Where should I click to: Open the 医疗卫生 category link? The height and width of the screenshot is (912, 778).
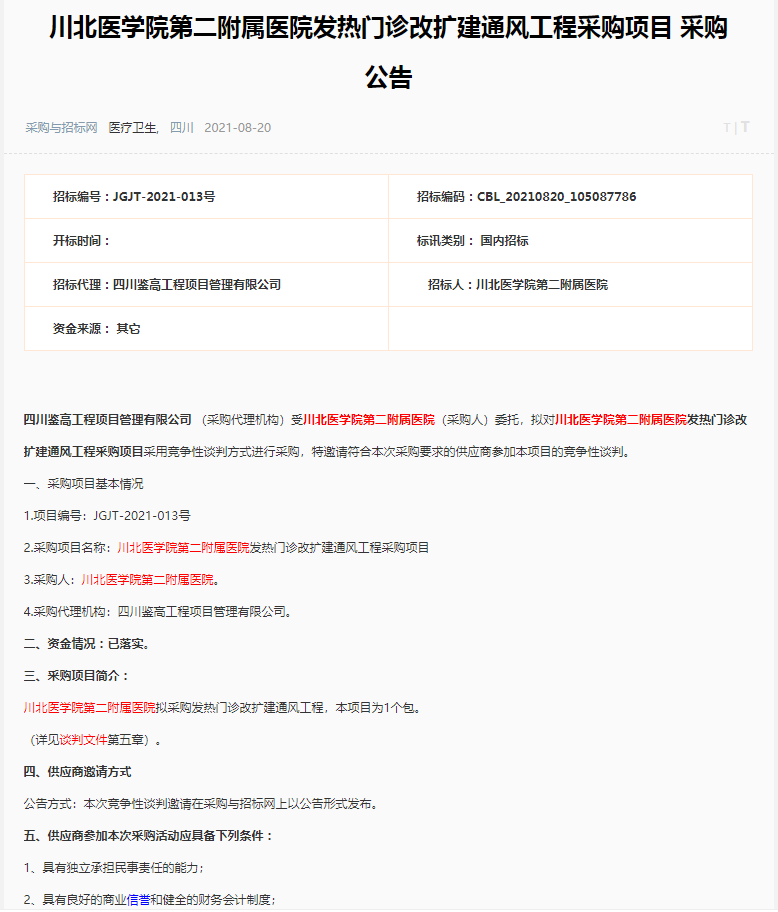coord(133,128)
